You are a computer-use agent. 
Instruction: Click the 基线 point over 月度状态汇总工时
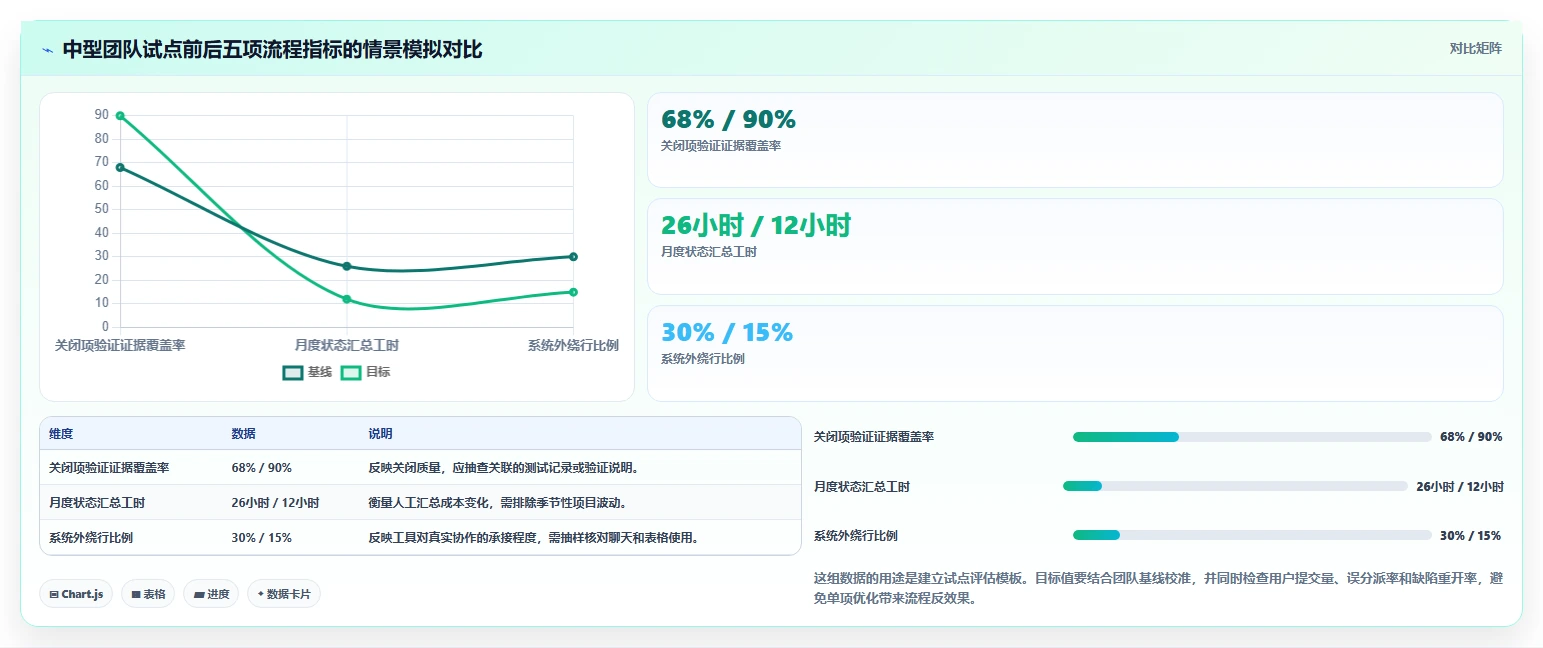point(347,266)
